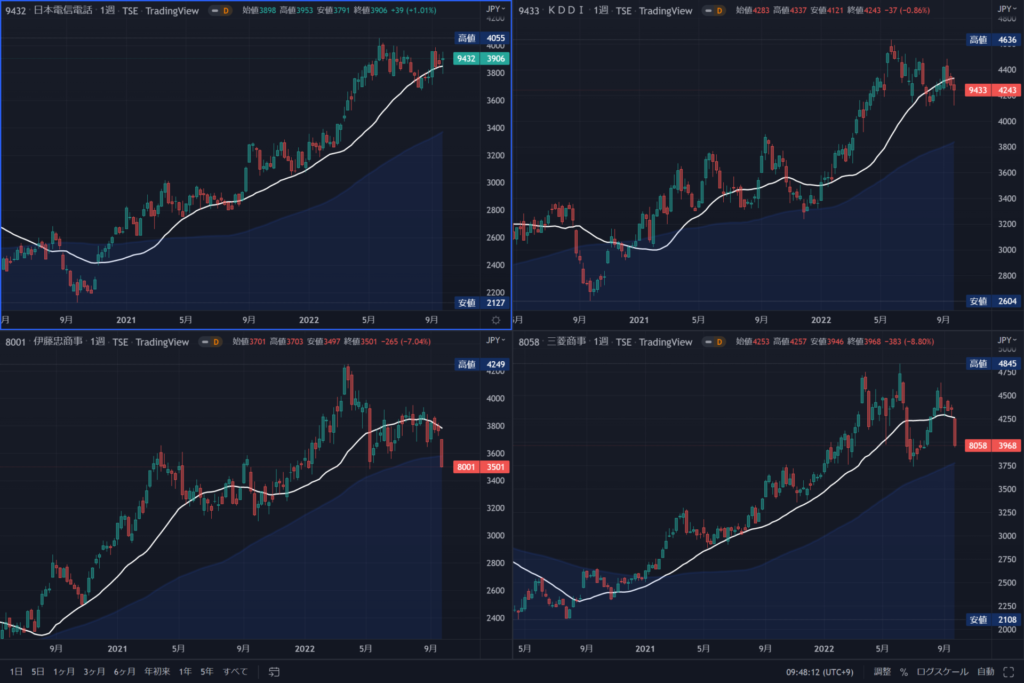Click the 安値3497 low value on 8001 chart
This screenshot has height=683, width=1024.
coord(324,342)
